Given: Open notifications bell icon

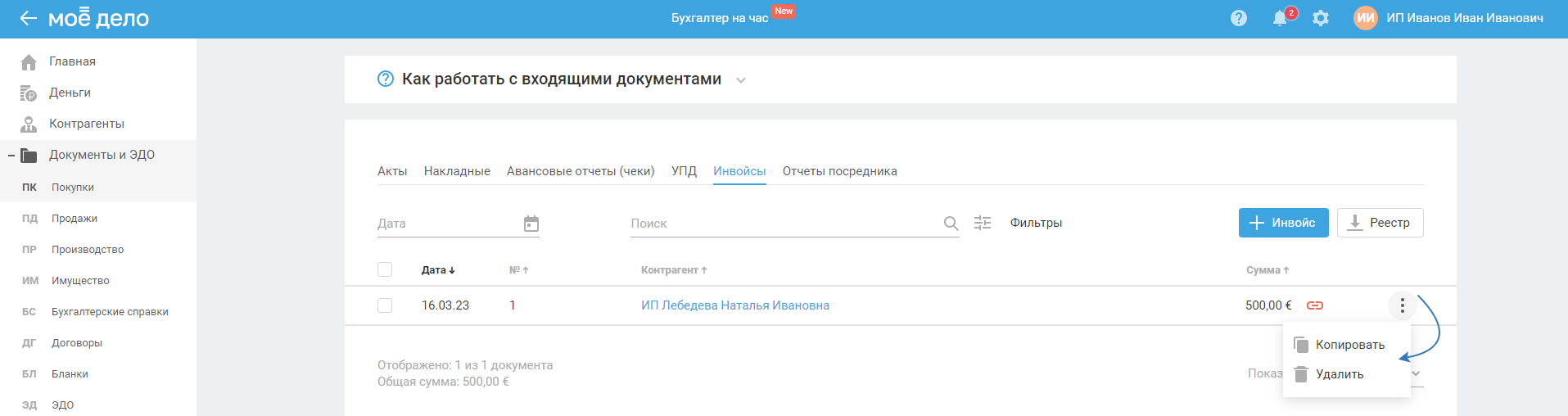Looking at the screenshot, I should (1280, 18).
